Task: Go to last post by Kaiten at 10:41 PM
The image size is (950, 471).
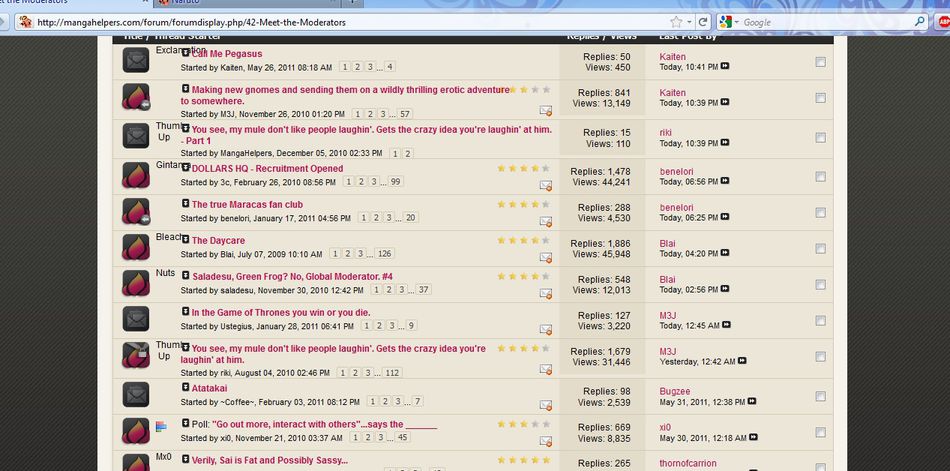Action: click(x=725, y=66)
